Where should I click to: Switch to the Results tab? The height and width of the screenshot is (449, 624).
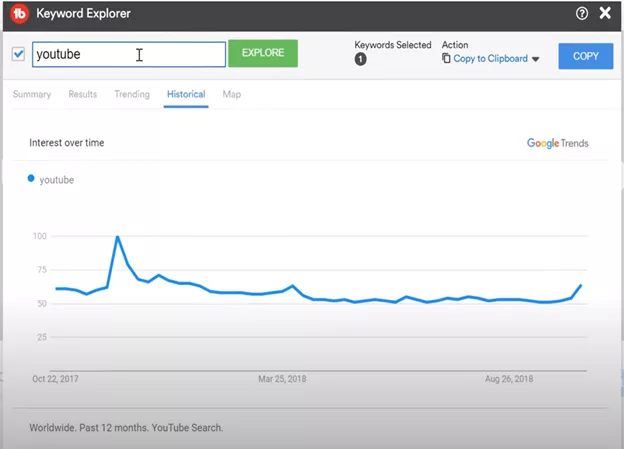point(82,94)
